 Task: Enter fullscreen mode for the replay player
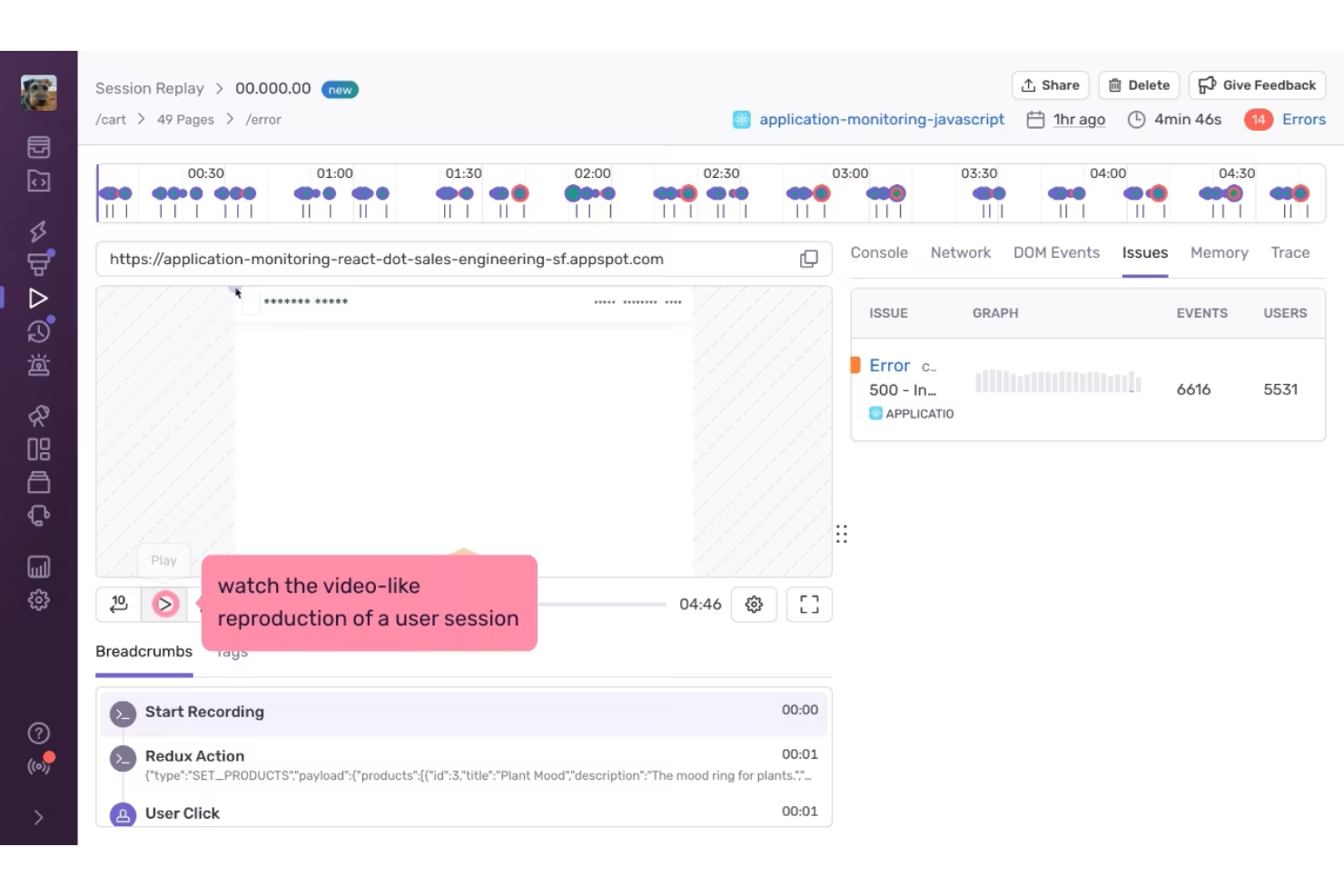coord(808,604)
